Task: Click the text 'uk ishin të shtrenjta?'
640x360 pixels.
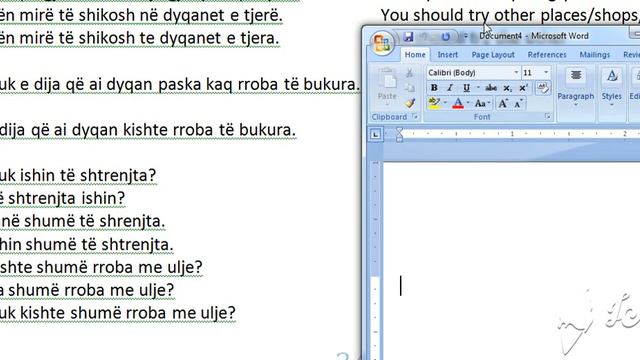Action: (78, 176)
